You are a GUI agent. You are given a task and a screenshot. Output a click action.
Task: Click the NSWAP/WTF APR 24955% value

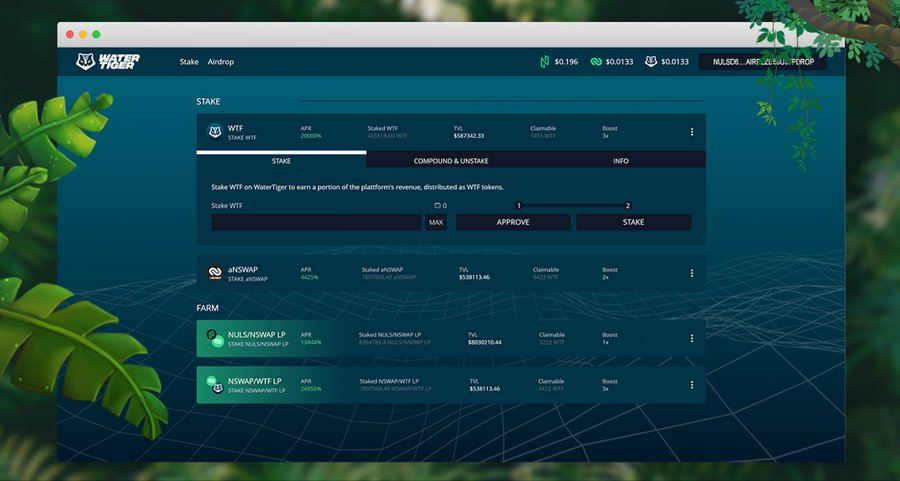[311, 389]
